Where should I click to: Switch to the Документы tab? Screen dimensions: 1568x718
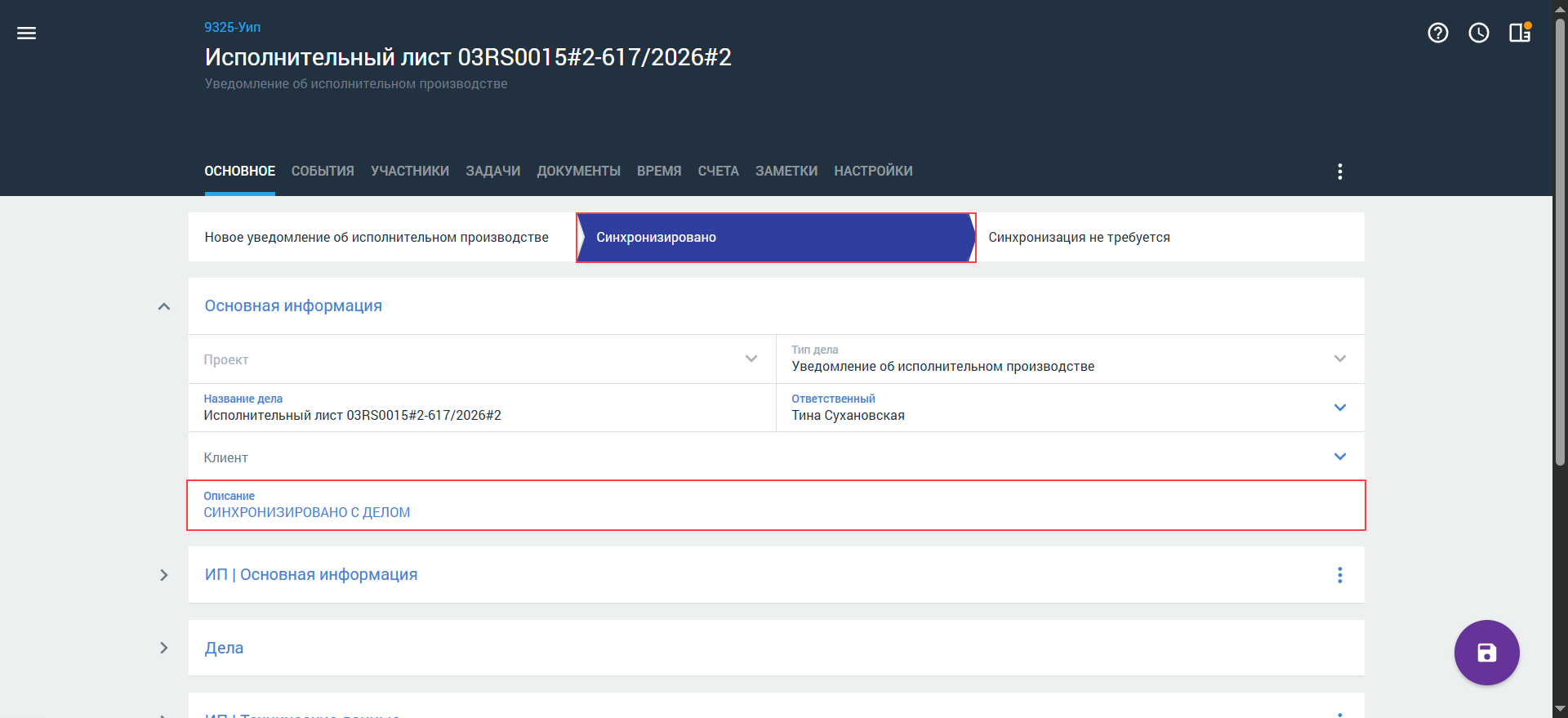[578, 171]
